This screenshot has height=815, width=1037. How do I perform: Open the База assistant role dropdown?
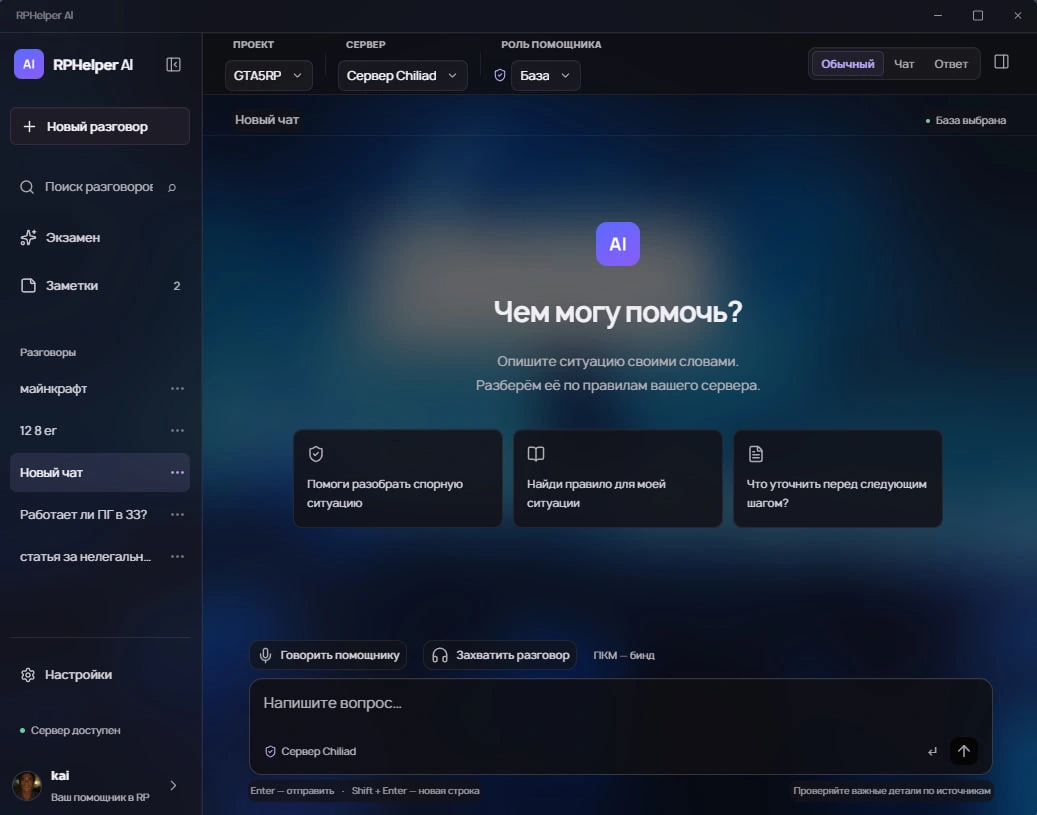click(x=546, y=75)
